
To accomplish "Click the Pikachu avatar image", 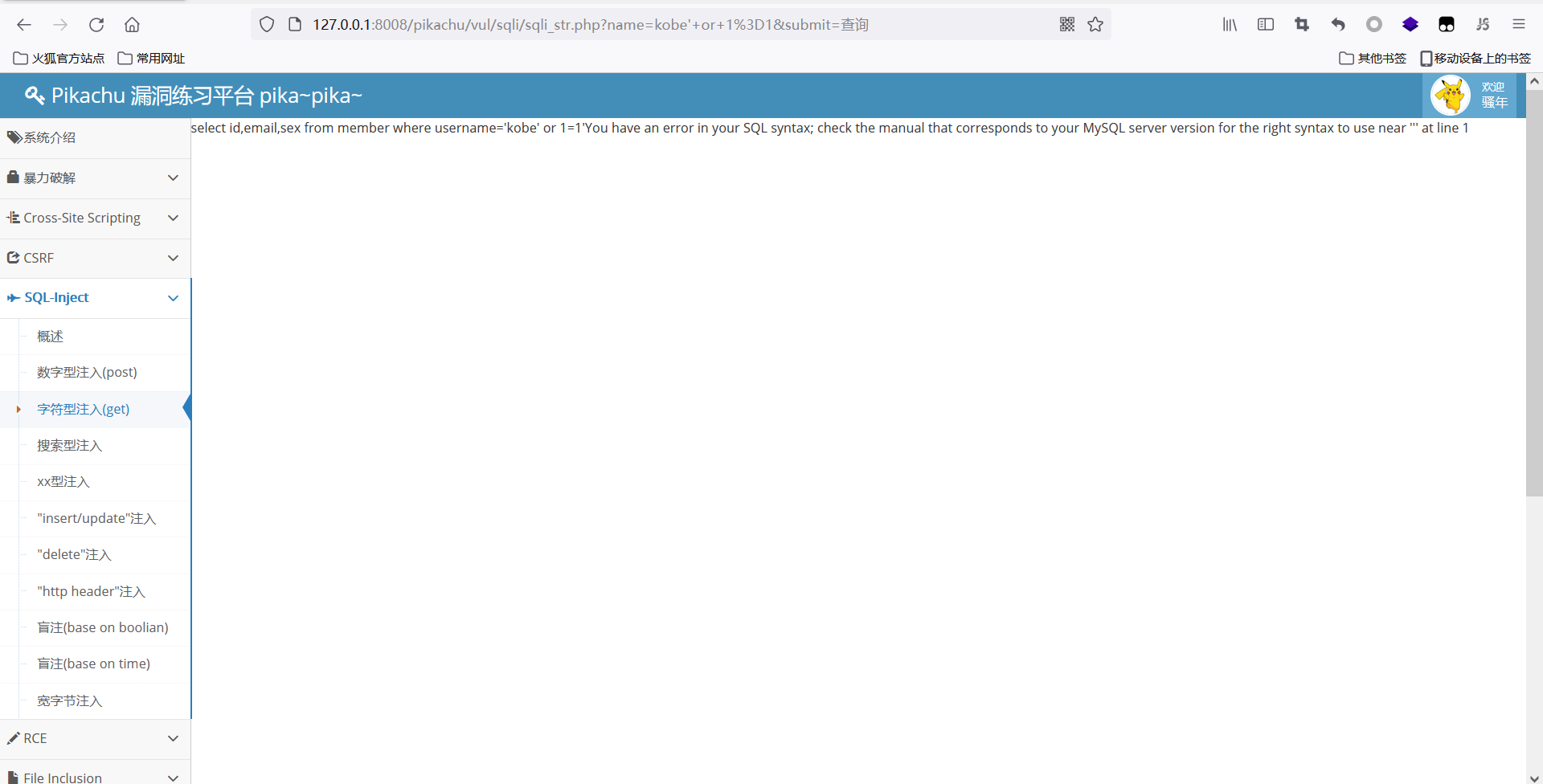I will (x=1451, y=96).
